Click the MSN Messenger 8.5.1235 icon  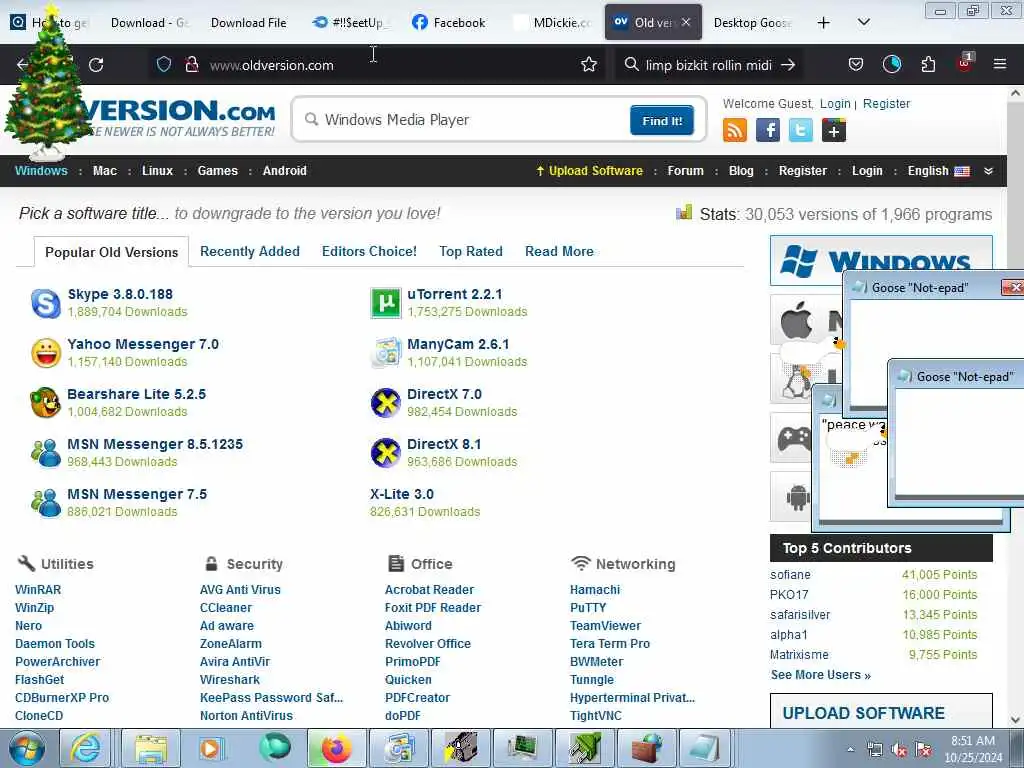tap(46, 453)
